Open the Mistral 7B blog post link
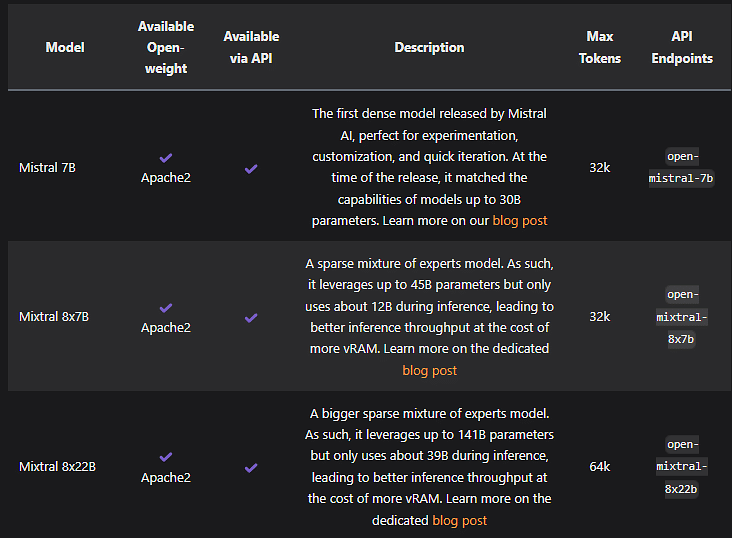732x538 pixels. (520, 220)
